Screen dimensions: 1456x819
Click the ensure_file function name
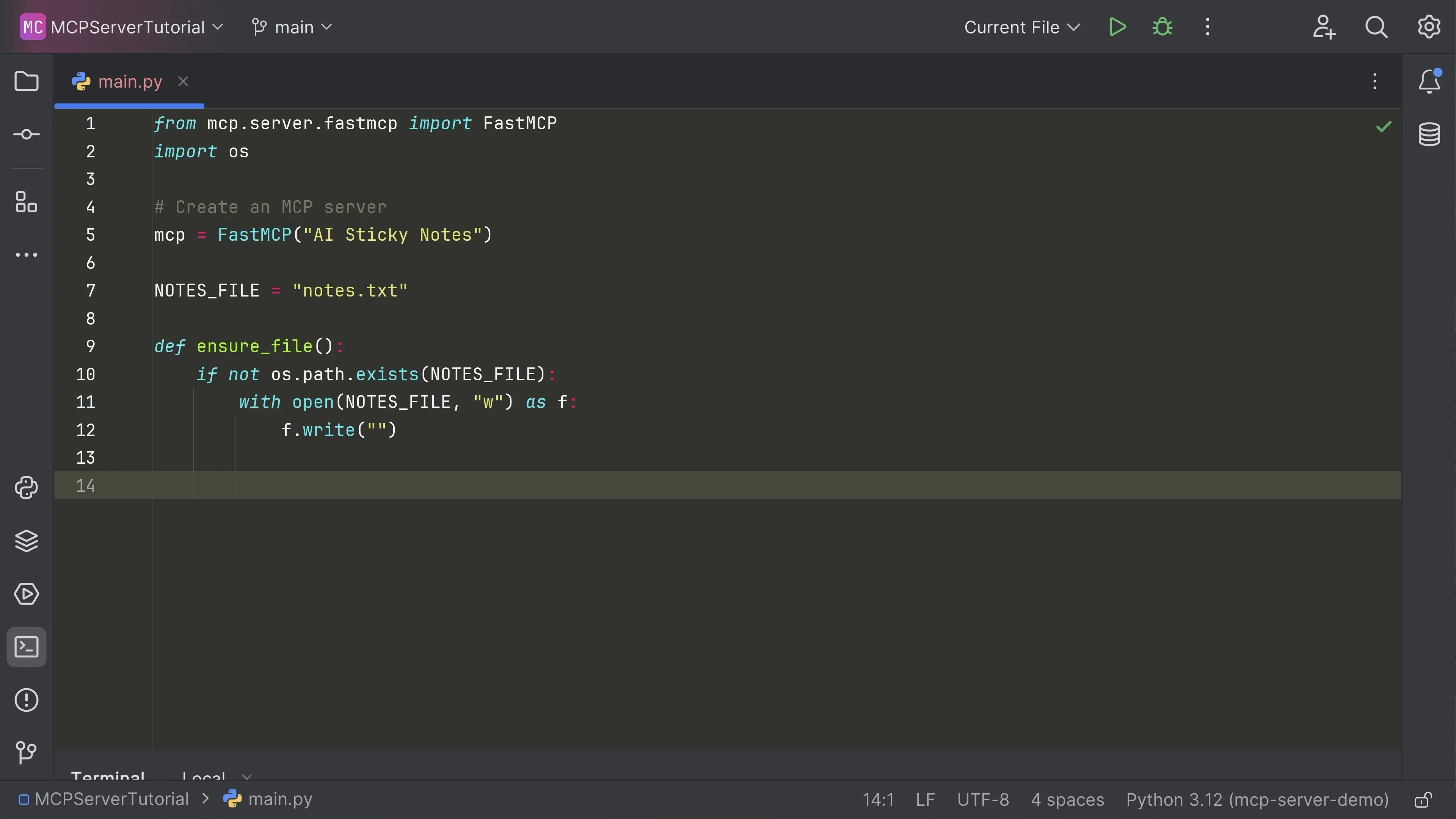coord(254,346)
